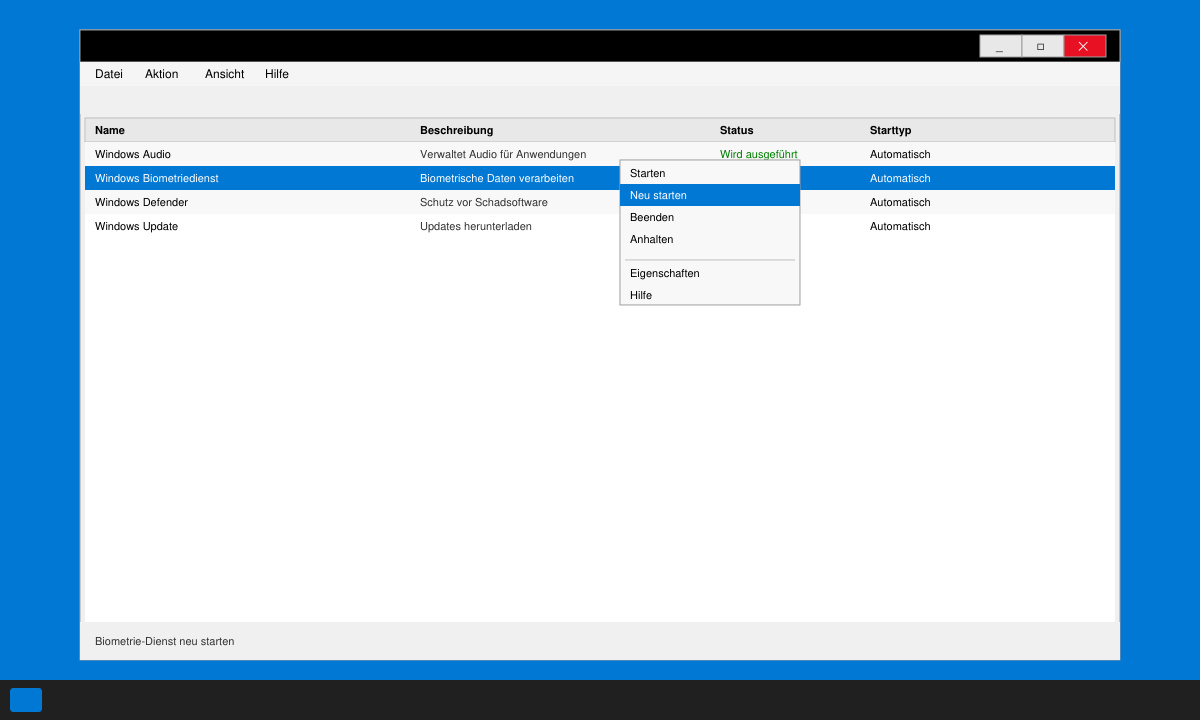Viewport: 1200px width, 720px height.
Task: Click Automatisch starttype for Windows Defender
Action: pyautogui.click(x=900, y=202)
